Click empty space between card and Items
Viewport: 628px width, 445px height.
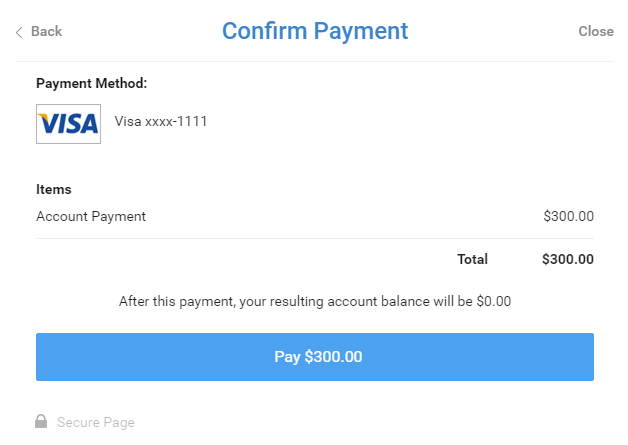tap(314, 162)
